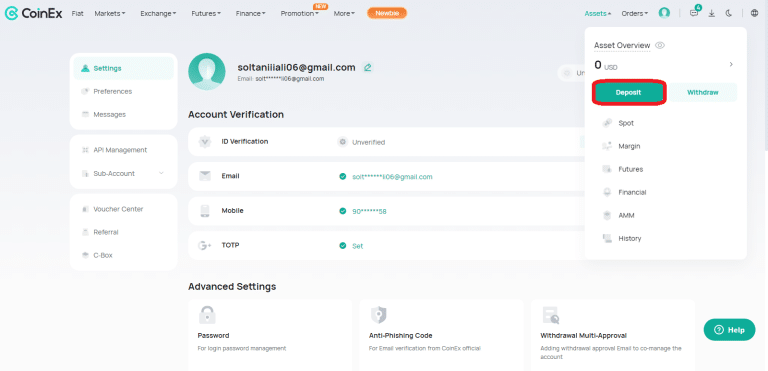Click the History icon in assets menu

pos(607,238)
